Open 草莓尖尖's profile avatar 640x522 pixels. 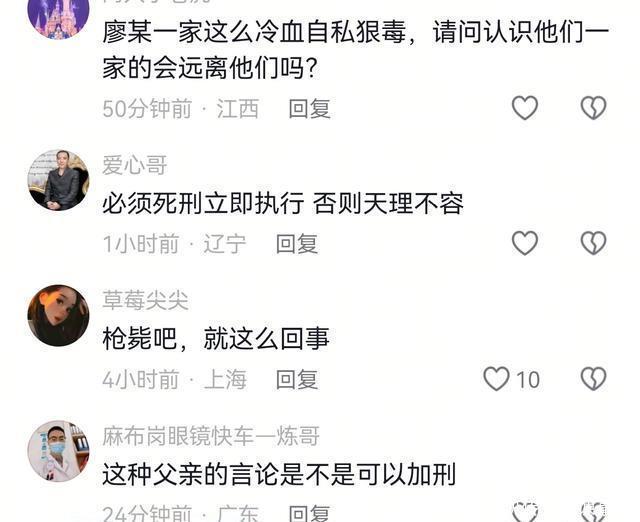[x=58, y=315]
